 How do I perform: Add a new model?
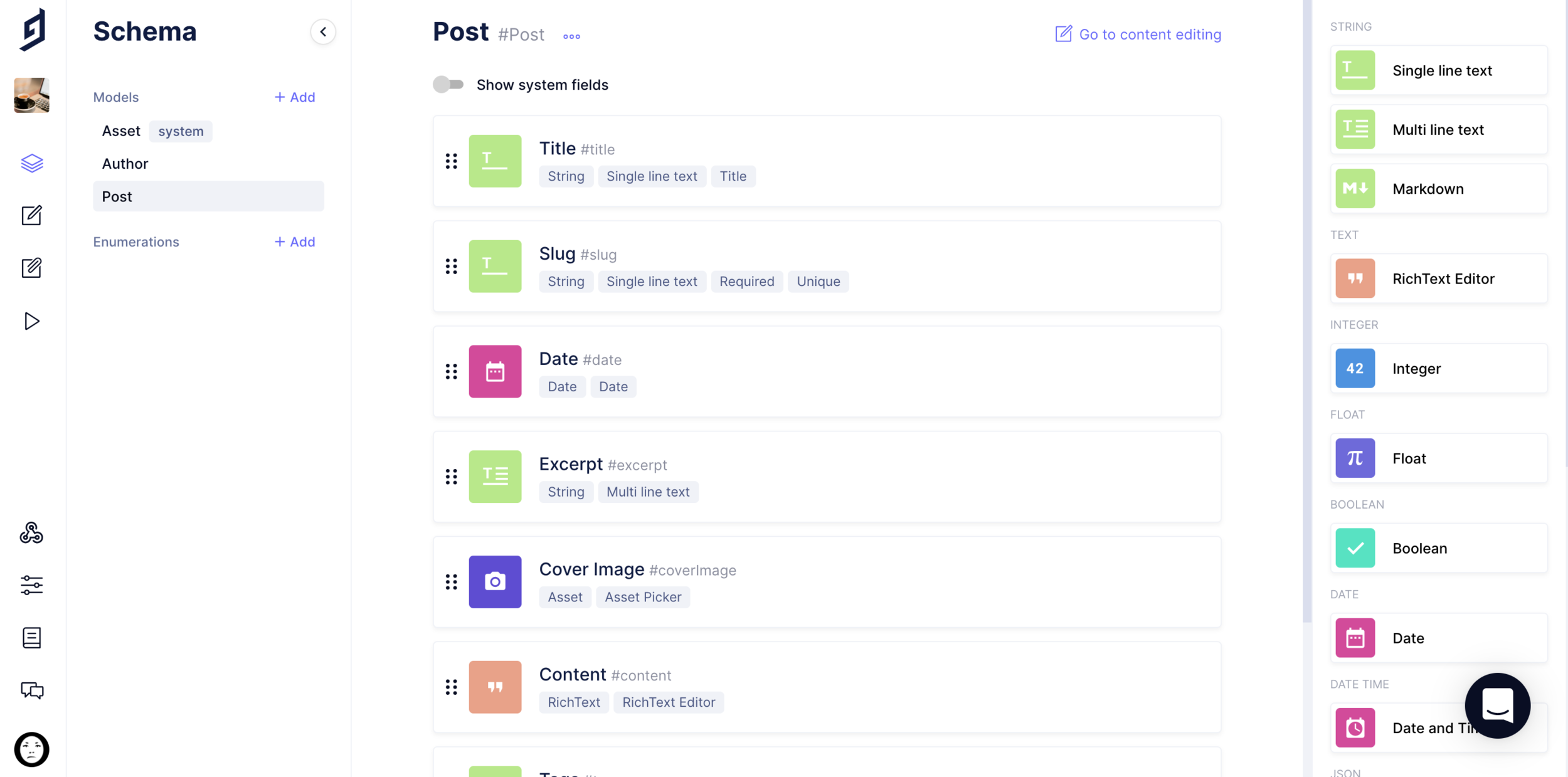tap(295, 97)
